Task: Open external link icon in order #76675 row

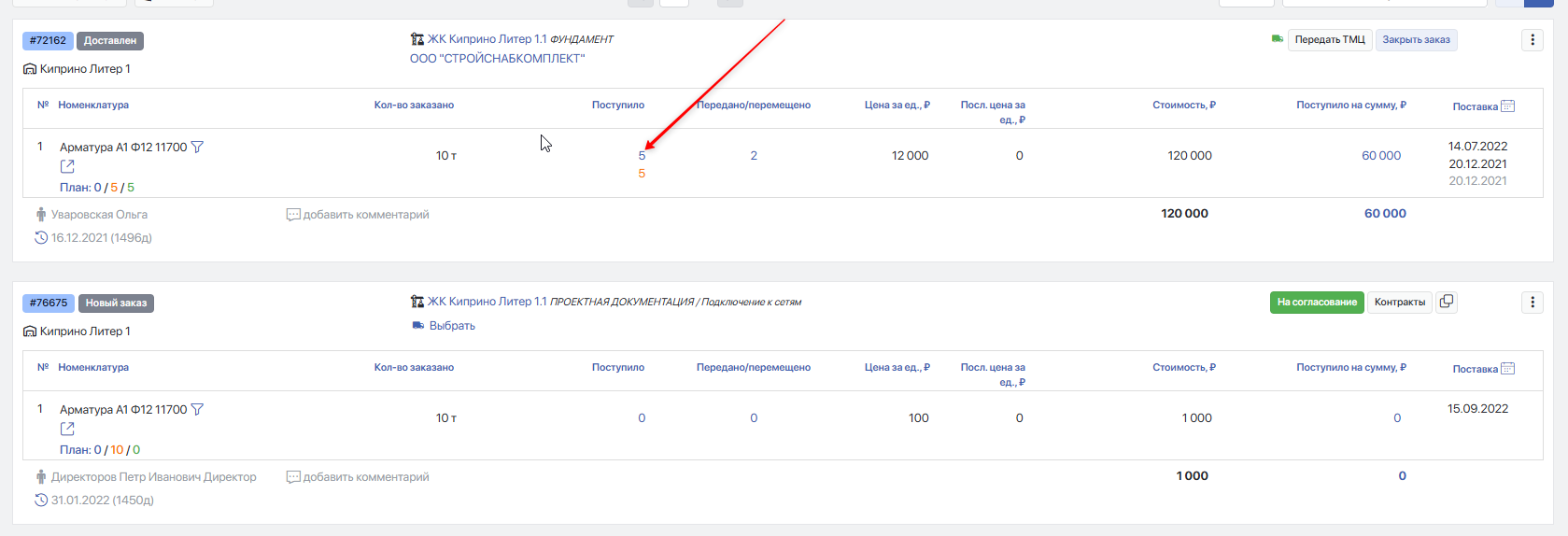Action: 67,429
